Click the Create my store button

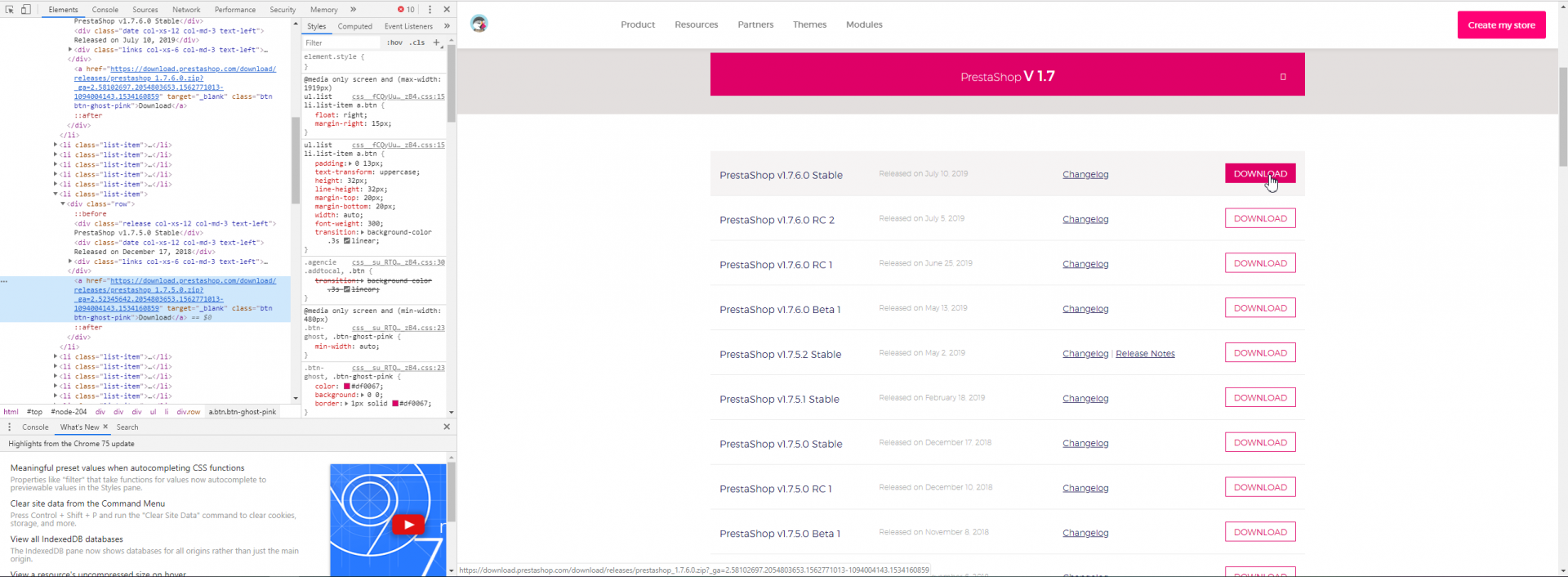click(x=1501, y=25)
